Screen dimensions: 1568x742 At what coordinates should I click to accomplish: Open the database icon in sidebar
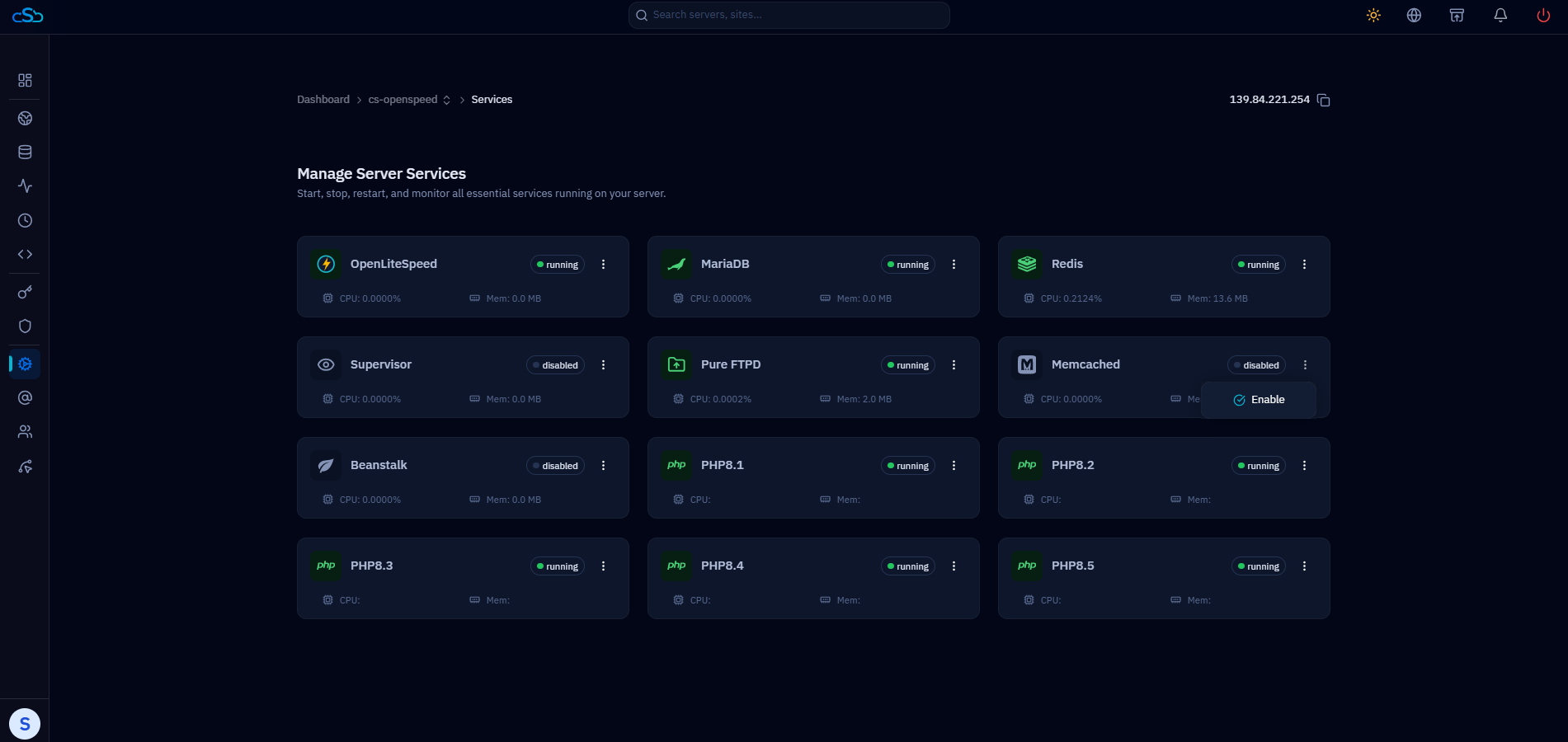(25, 152)
